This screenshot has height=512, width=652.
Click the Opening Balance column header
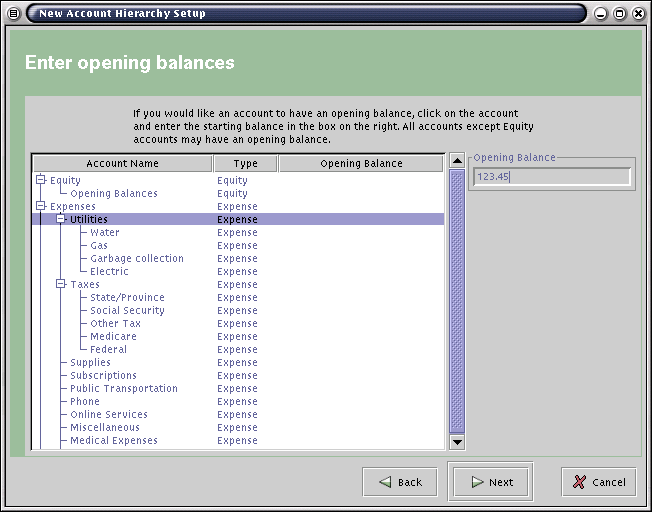tap(361, 163)
